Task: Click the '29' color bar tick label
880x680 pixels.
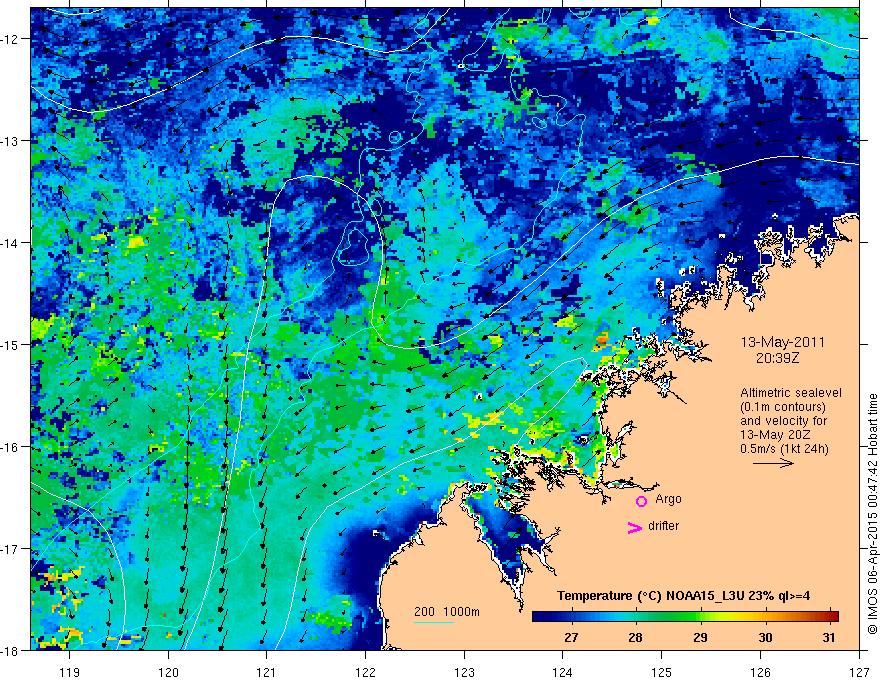Action: (x=700, y=637)
